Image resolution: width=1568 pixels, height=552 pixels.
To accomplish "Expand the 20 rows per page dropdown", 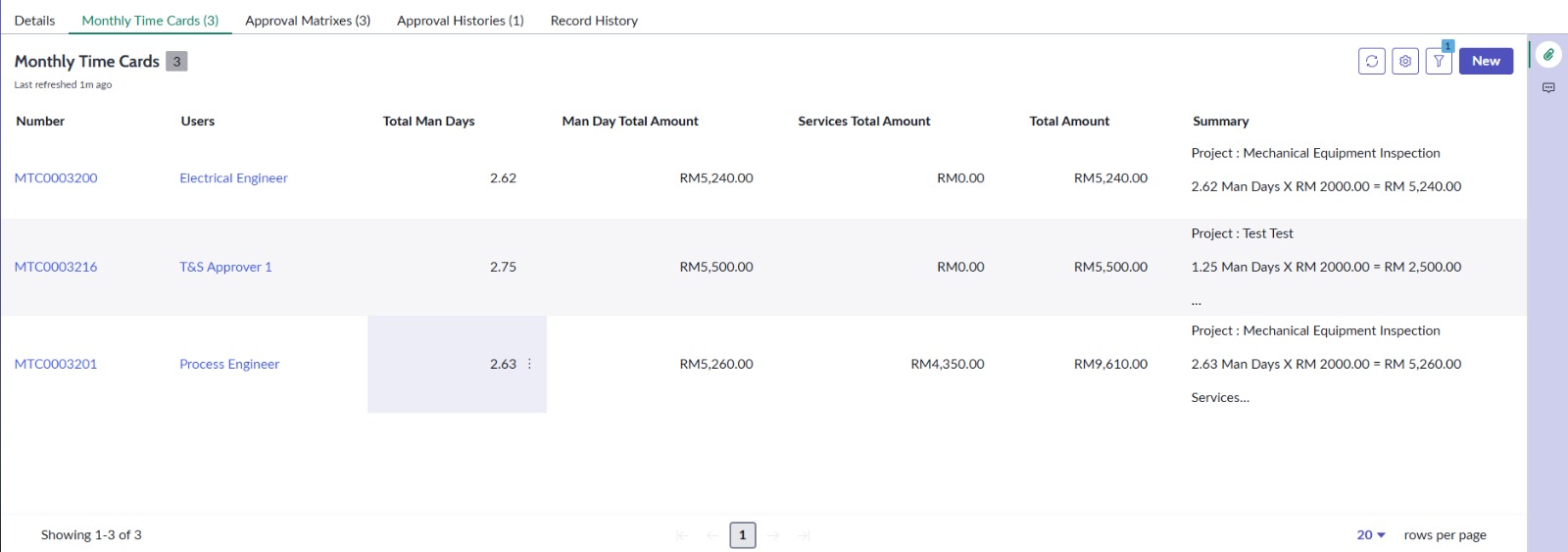I will coord(1371,535).
